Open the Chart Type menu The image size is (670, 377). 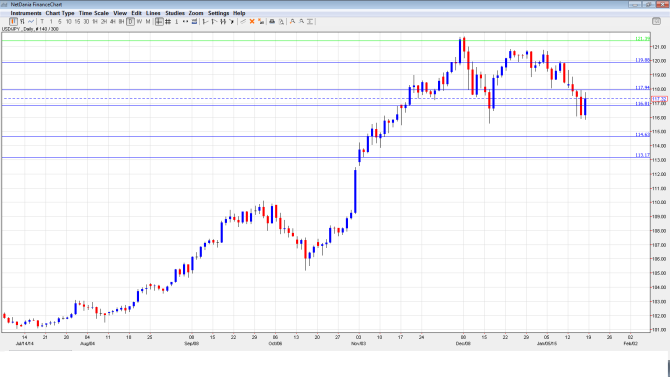point(60,13)
